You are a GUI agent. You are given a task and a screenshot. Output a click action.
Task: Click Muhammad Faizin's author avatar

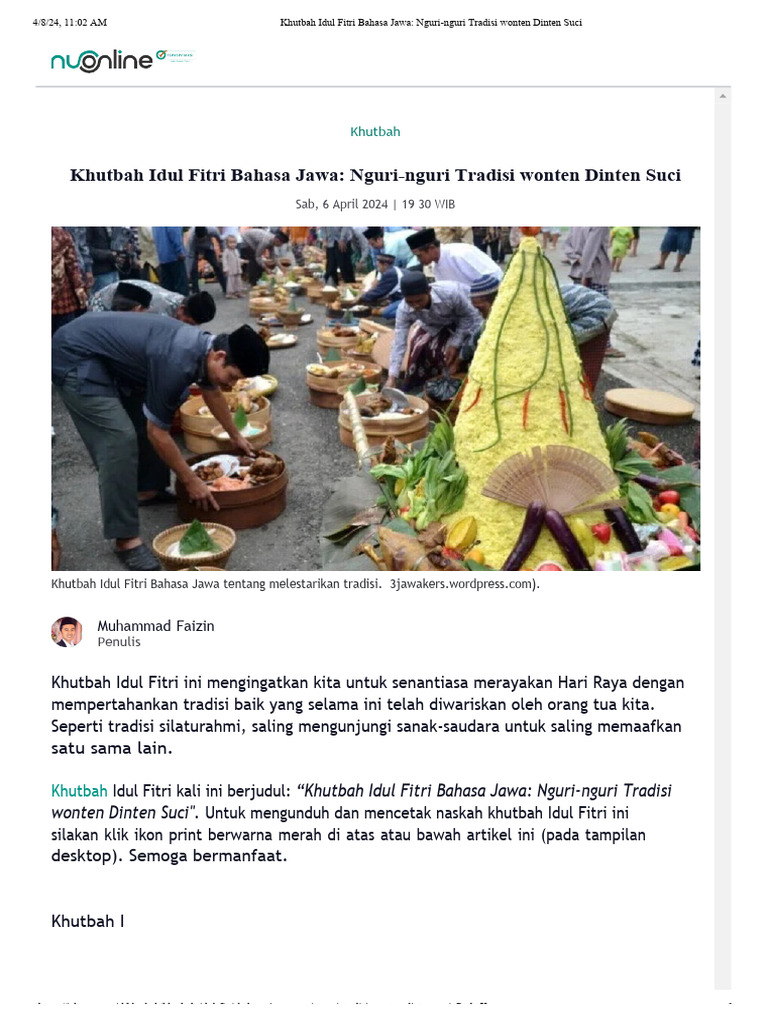pyautogui.click(x=67, y=632)
